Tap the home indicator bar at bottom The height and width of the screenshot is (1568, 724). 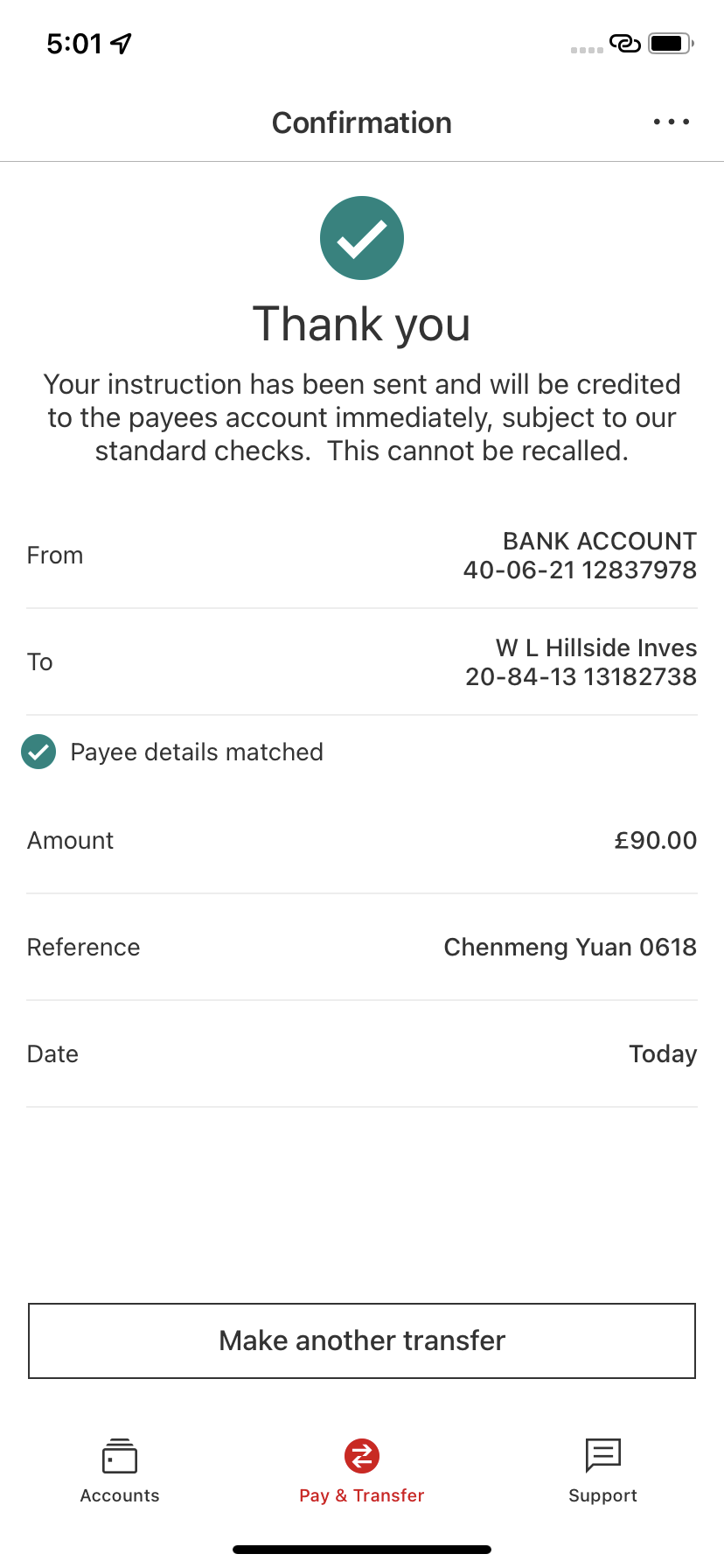coord(362,1550)
